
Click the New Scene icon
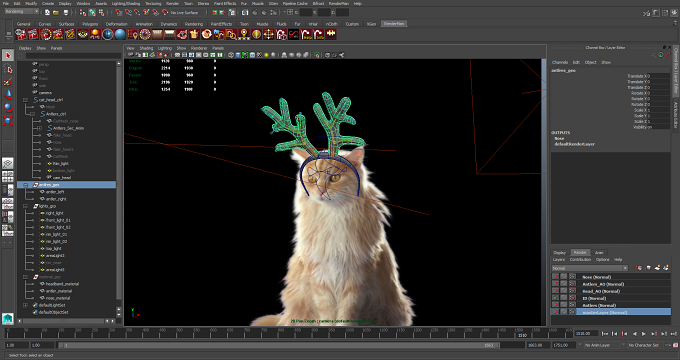47,13
